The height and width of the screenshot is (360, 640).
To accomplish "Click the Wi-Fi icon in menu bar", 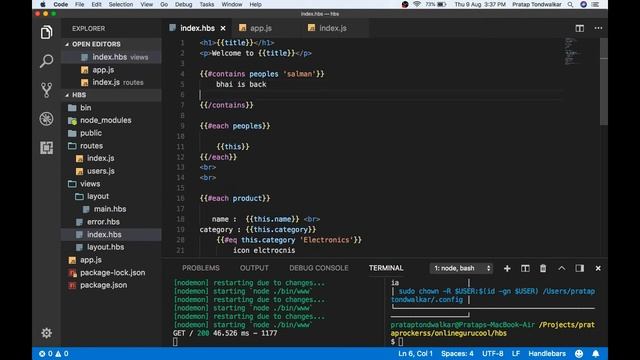I will [x=417, y=4].
